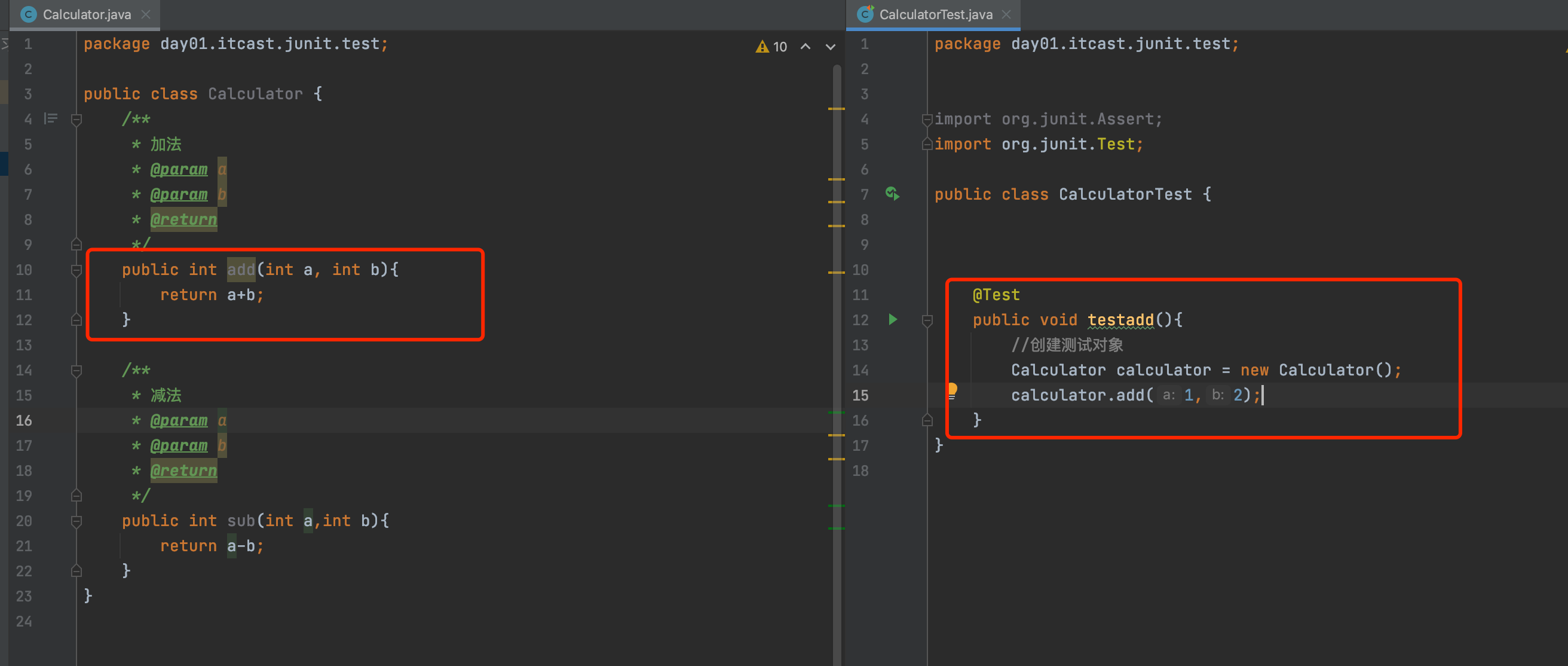Viewport: 1568px width, 666px height.
Task: Click the Java class icon on Calculator.java tab
Action: [x=28, y=14]
